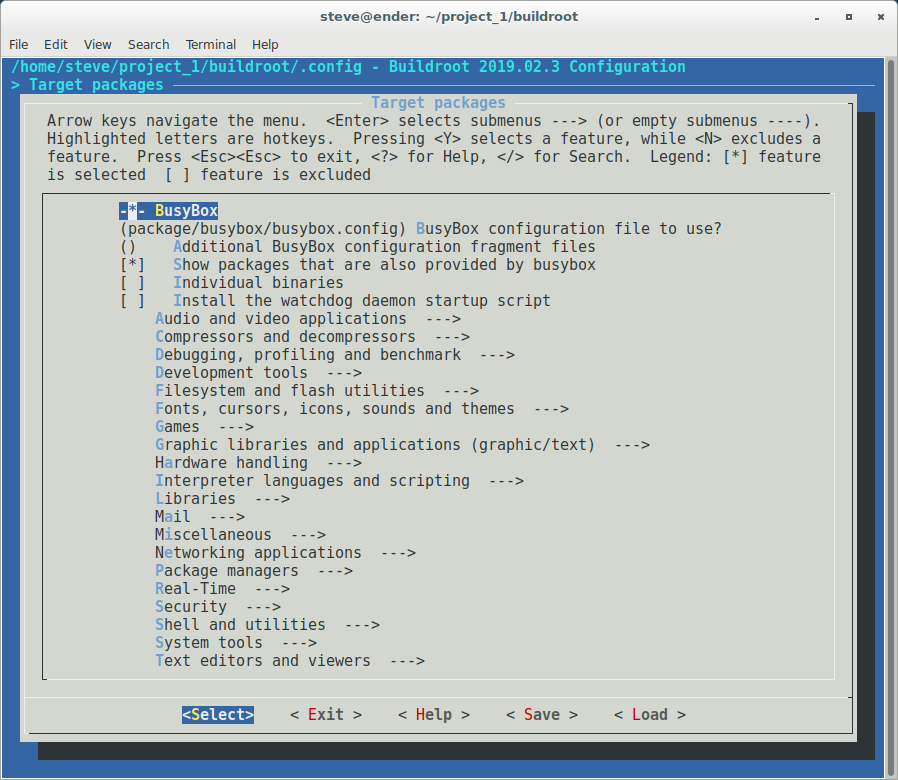This screenshot has width=898, height=780.
Task: Maximize the terminal window
Action: click(x=849, y=16)
